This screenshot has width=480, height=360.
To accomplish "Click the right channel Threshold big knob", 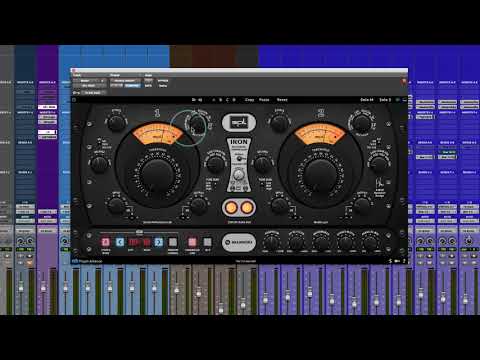I will click(x=320, y=175).
